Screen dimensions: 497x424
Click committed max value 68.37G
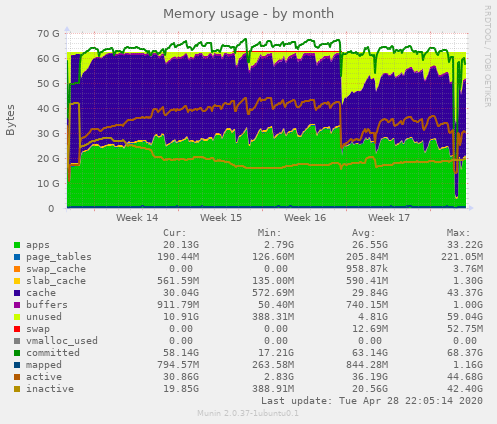465,353
